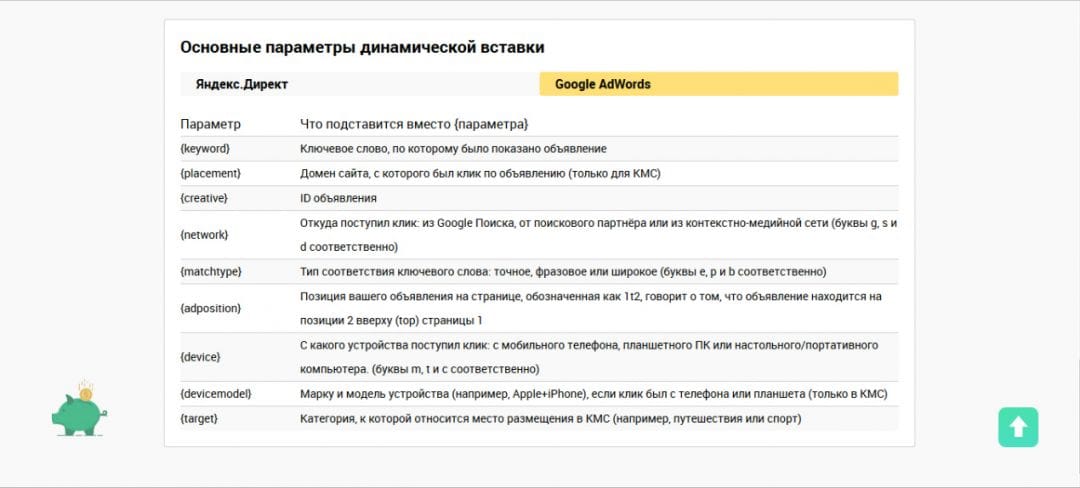This screenshot has height=488, width=1080.
Task: Click the Параметр column header
Action: pos(211,125)
